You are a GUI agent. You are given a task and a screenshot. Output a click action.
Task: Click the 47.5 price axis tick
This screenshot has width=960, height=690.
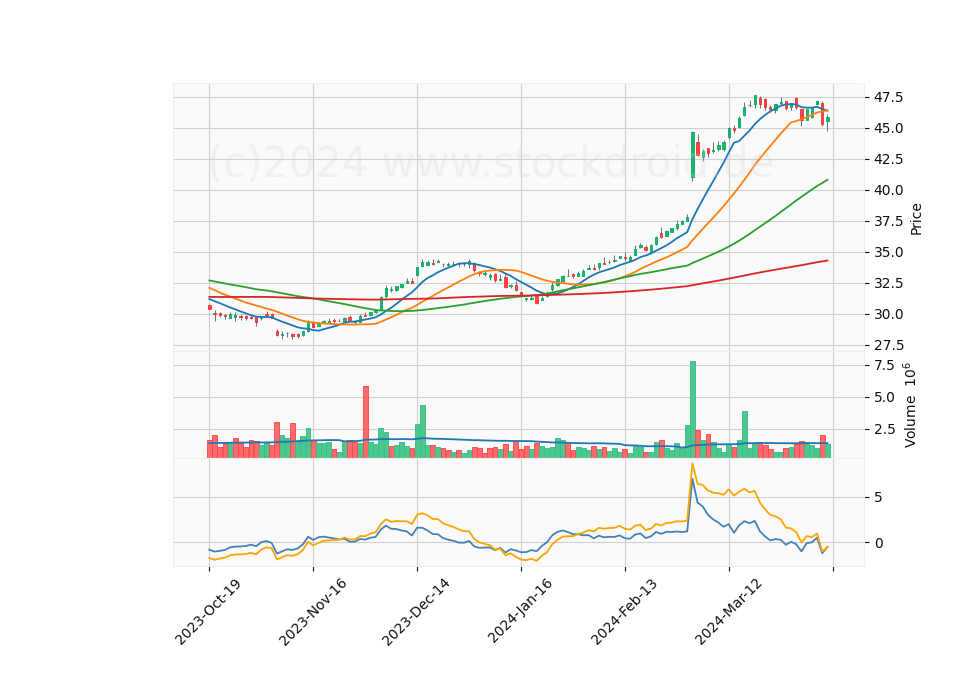click(x=888, y=97)
